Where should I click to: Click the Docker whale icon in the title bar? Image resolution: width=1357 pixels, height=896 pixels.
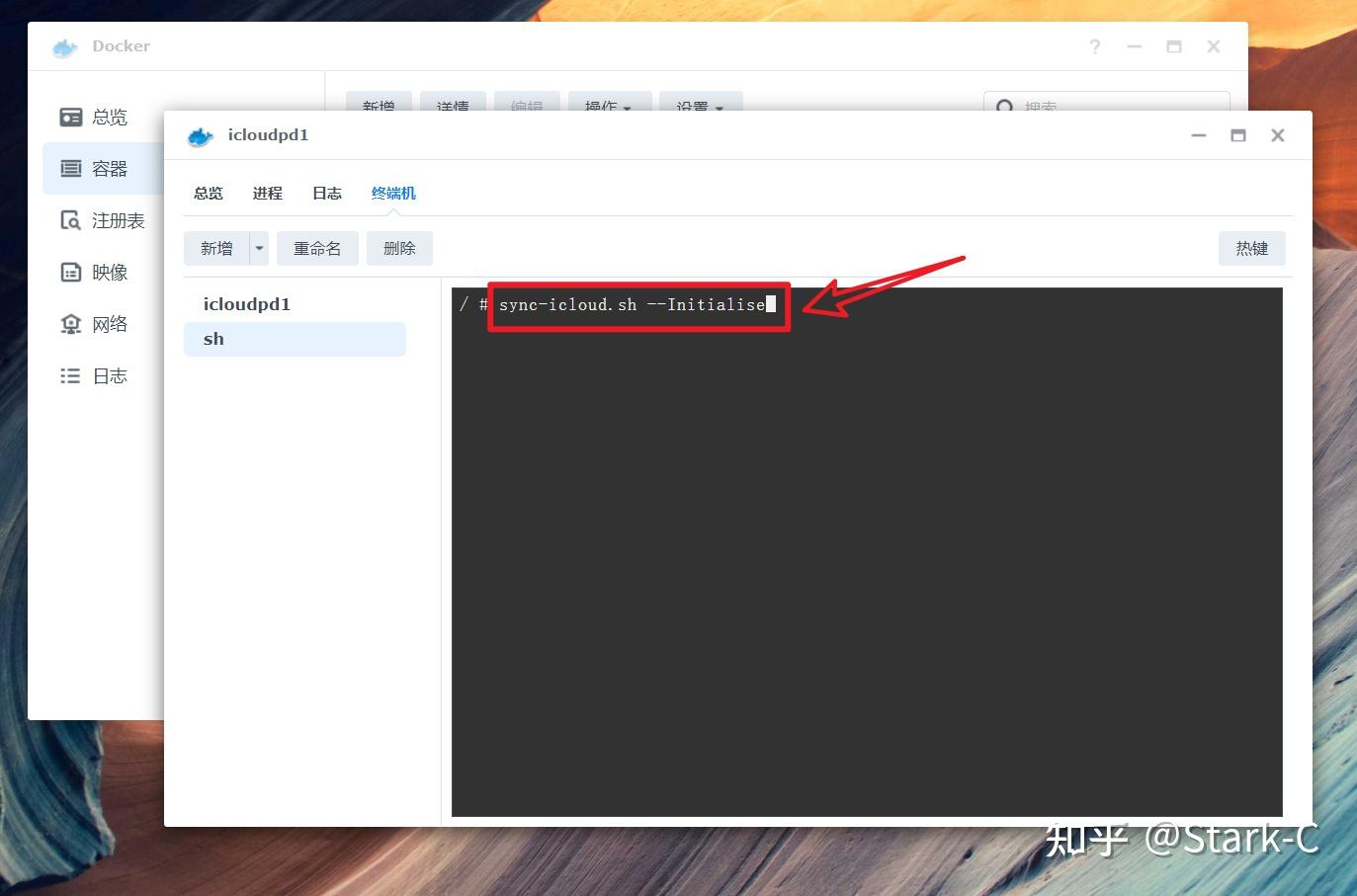63,46
